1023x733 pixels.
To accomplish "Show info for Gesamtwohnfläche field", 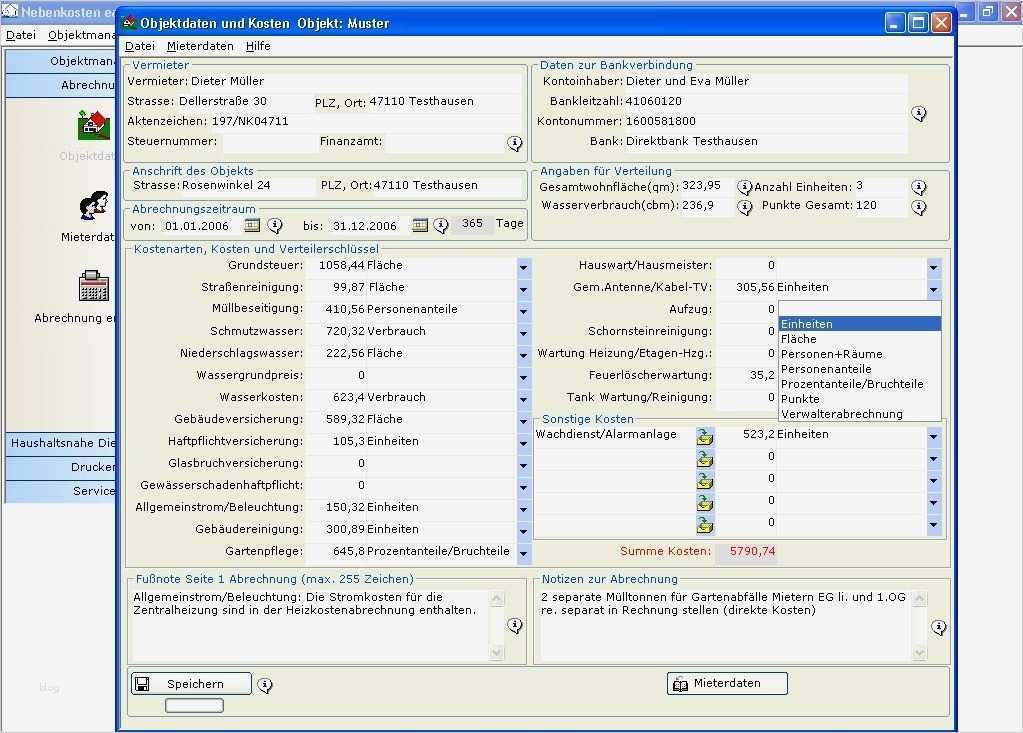I will point(744,188).
